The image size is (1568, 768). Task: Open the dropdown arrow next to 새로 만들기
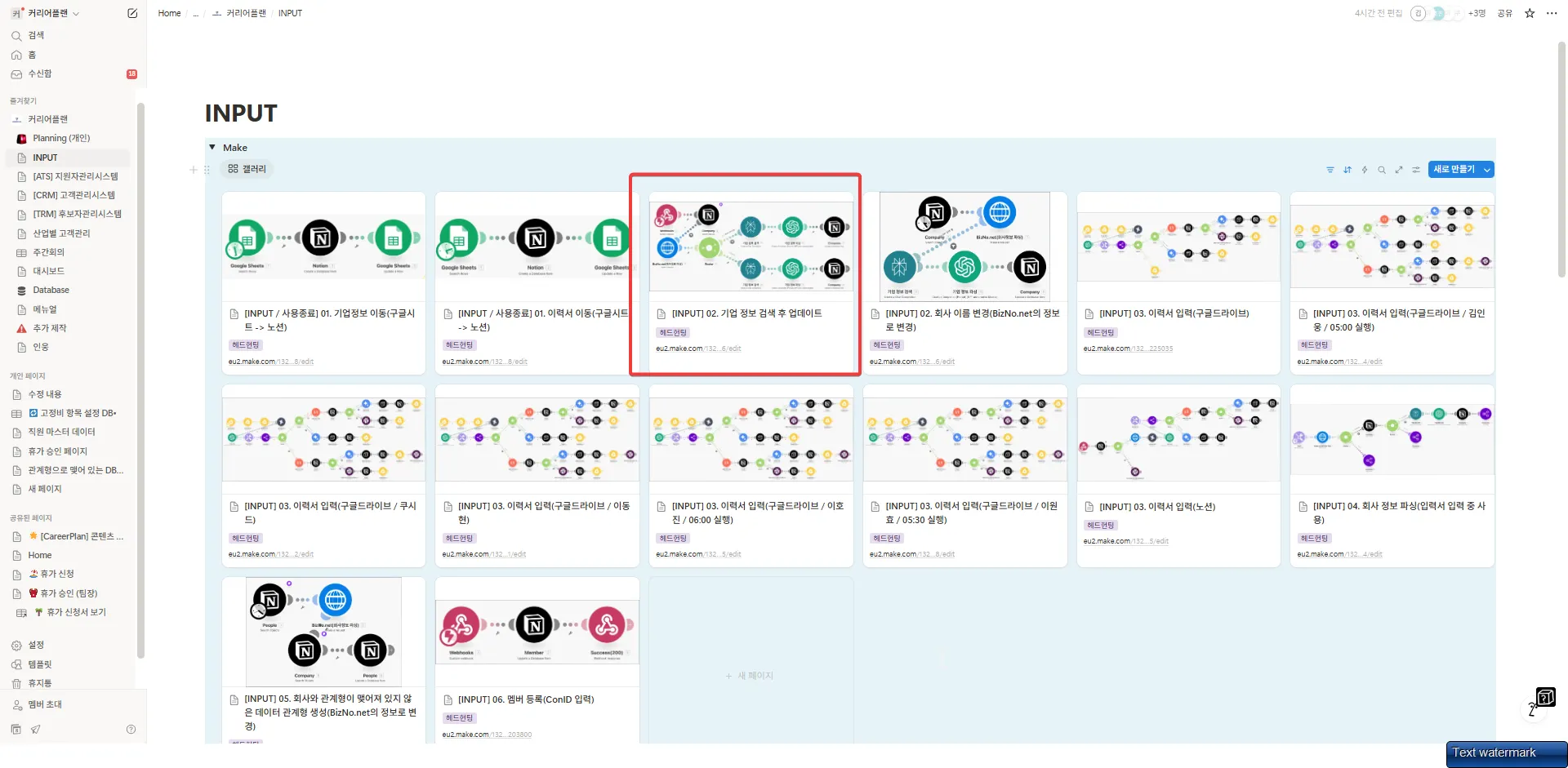click(1487, 170)
